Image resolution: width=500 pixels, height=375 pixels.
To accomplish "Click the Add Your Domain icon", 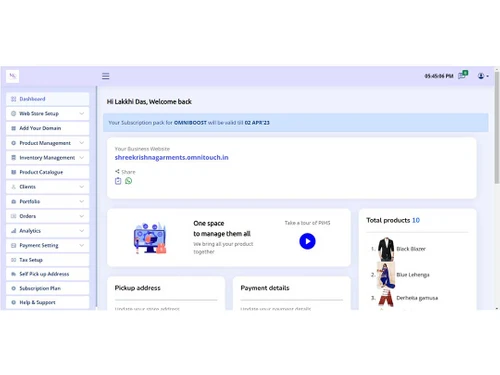I will tap(14, 128).
